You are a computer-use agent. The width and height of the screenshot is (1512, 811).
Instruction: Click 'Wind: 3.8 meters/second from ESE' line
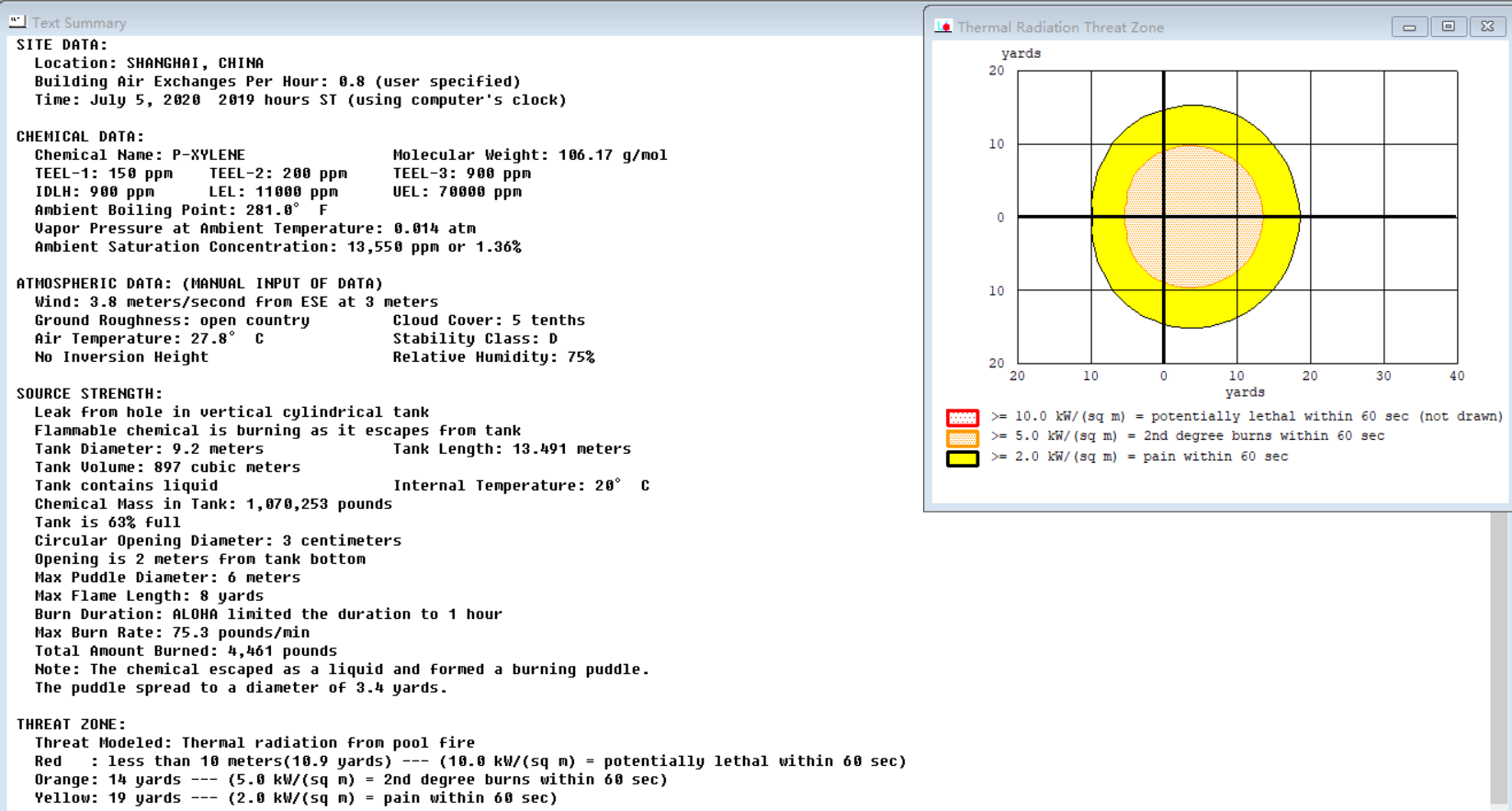(236, 302)
